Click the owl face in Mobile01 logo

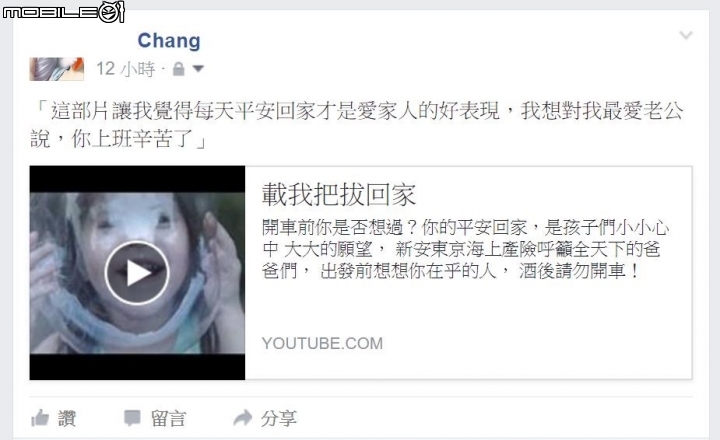pos(112,12)
